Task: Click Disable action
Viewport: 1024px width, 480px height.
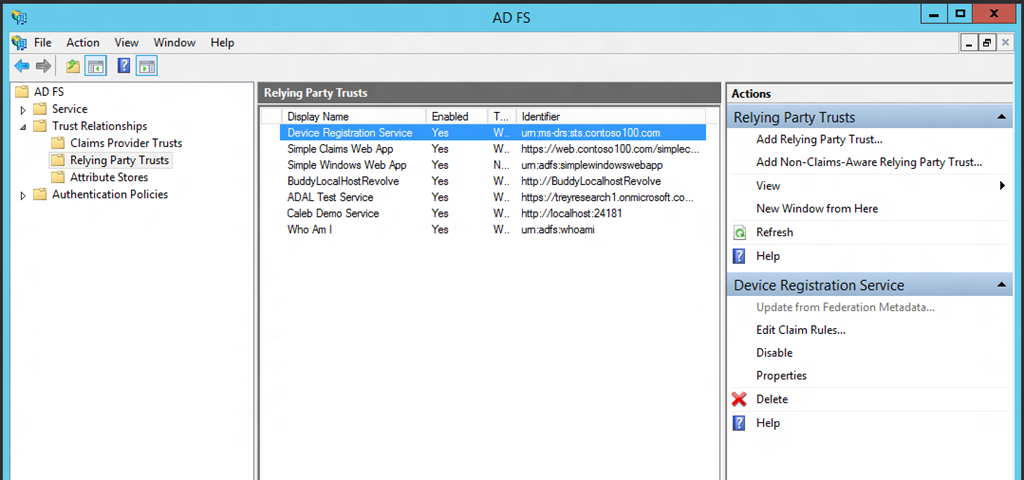Action: coord(775,353)
